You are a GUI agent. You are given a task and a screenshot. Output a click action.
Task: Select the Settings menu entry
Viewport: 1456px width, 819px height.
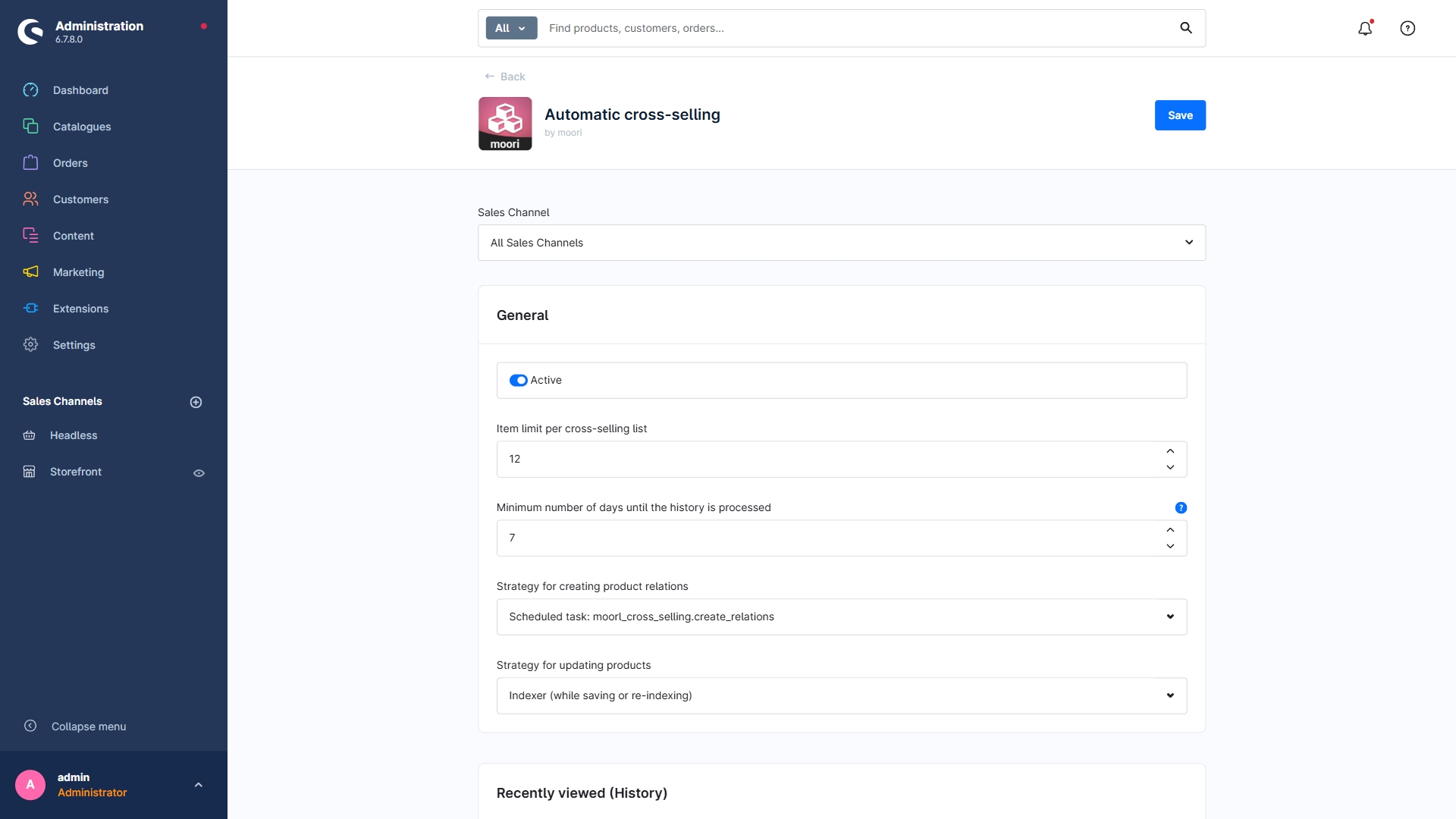click(74, 344)
